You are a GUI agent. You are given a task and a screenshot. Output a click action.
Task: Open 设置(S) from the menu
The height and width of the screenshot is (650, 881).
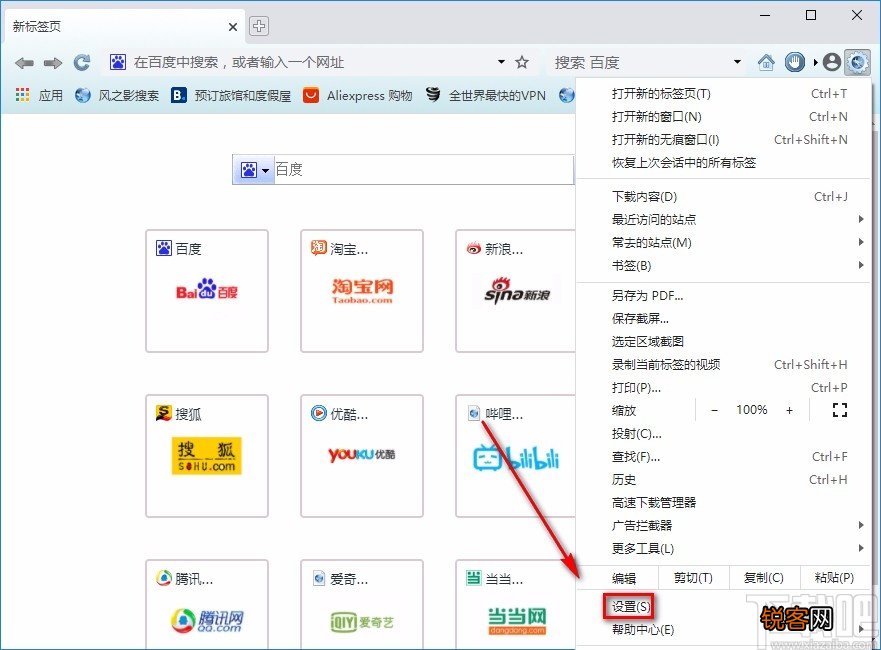click(724, 607)
